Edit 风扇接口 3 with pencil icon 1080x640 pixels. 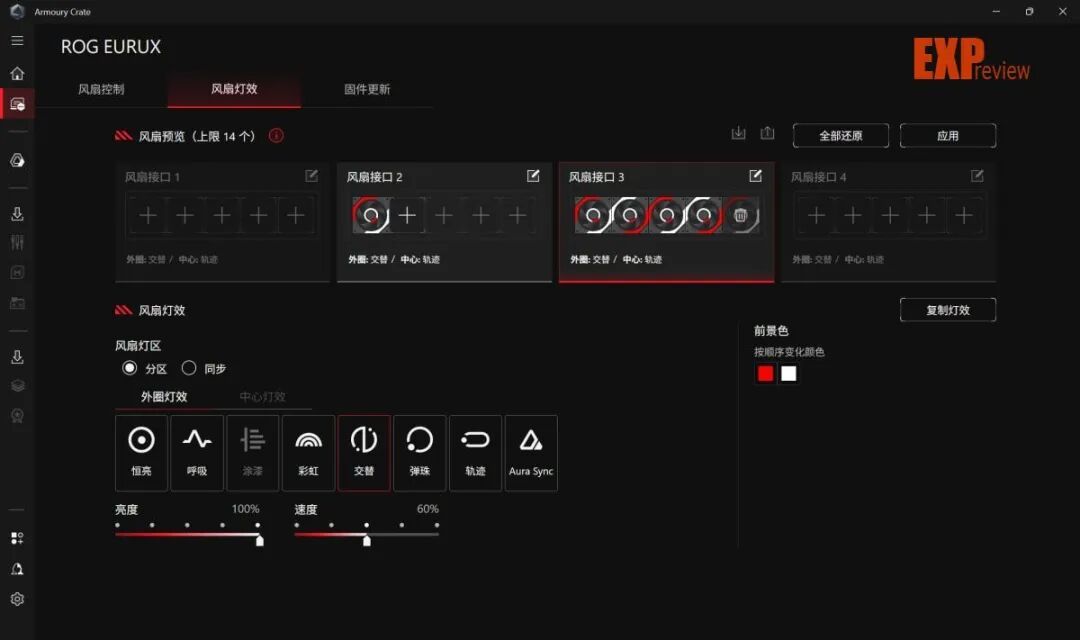point(756,176)
